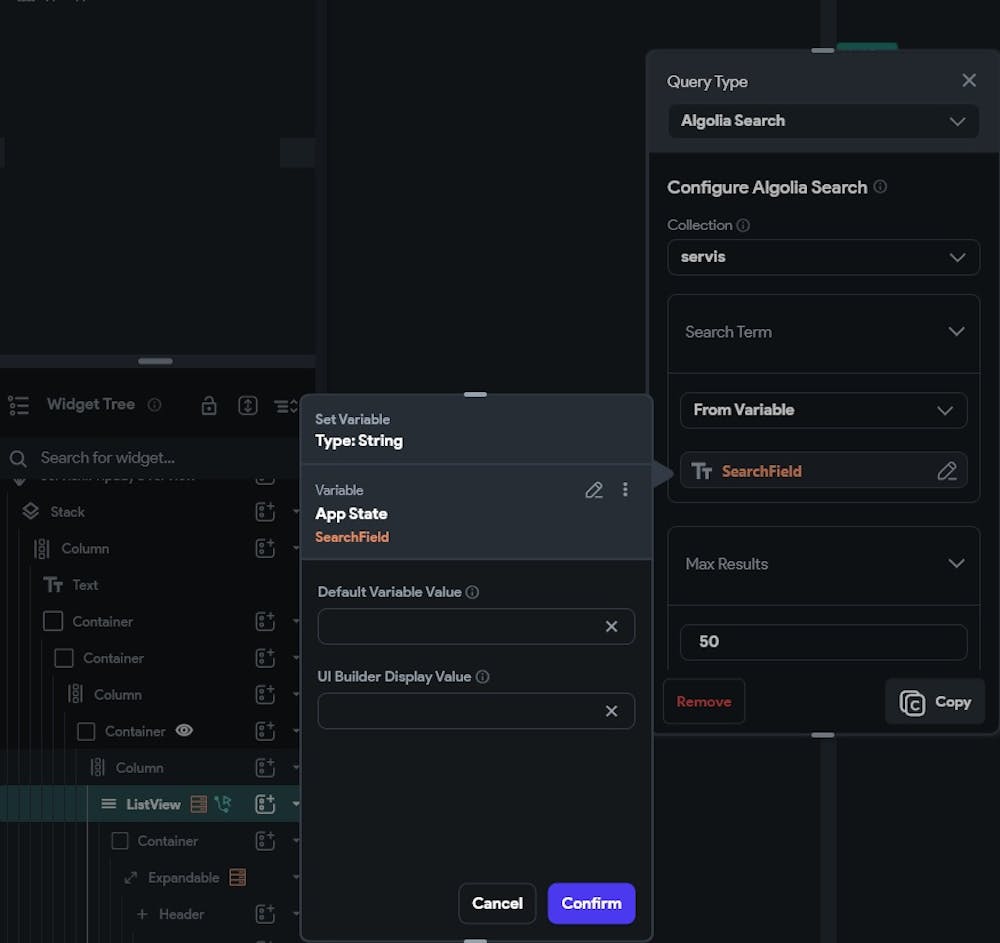The height and width of the screenshot is (943, 1000).
Task: Click the "Type: String" text
Action: [x=359, y=441]
